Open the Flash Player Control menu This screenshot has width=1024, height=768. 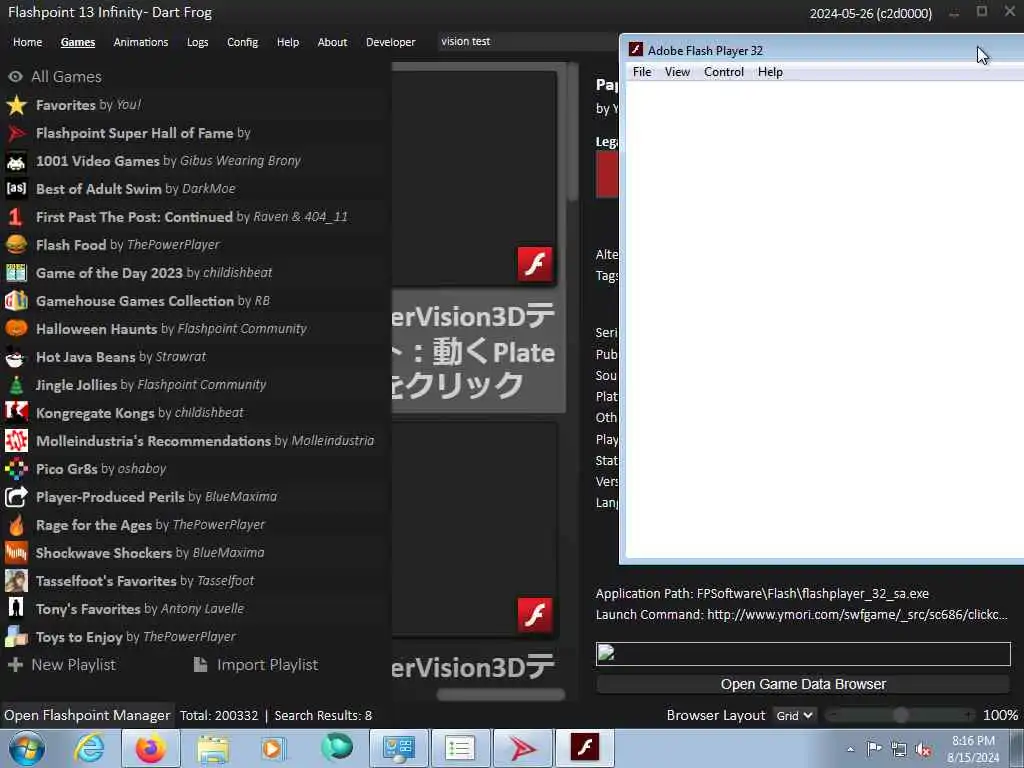point(724,72)
